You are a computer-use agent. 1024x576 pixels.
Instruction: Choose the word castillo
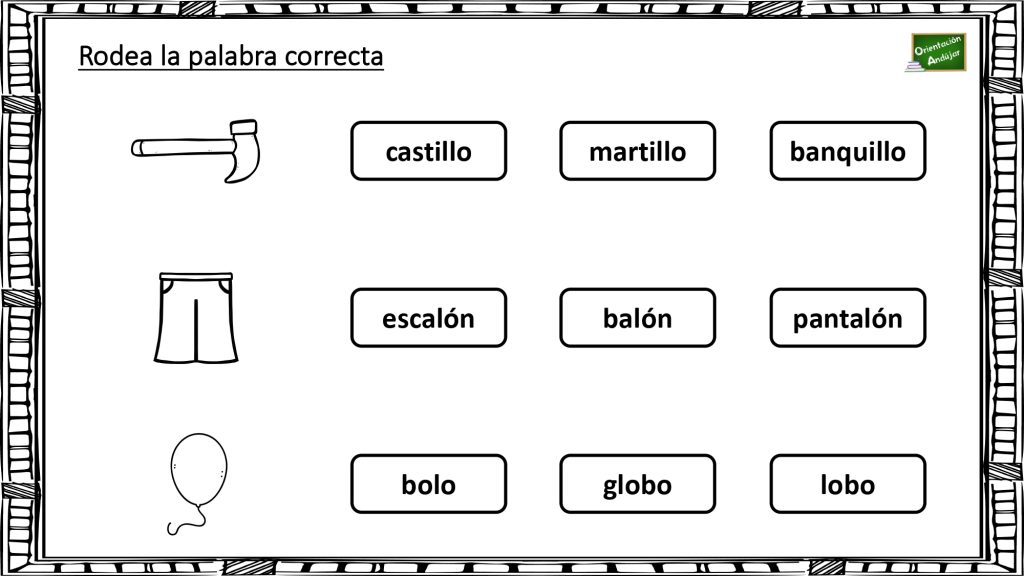[x=428, y=151]
